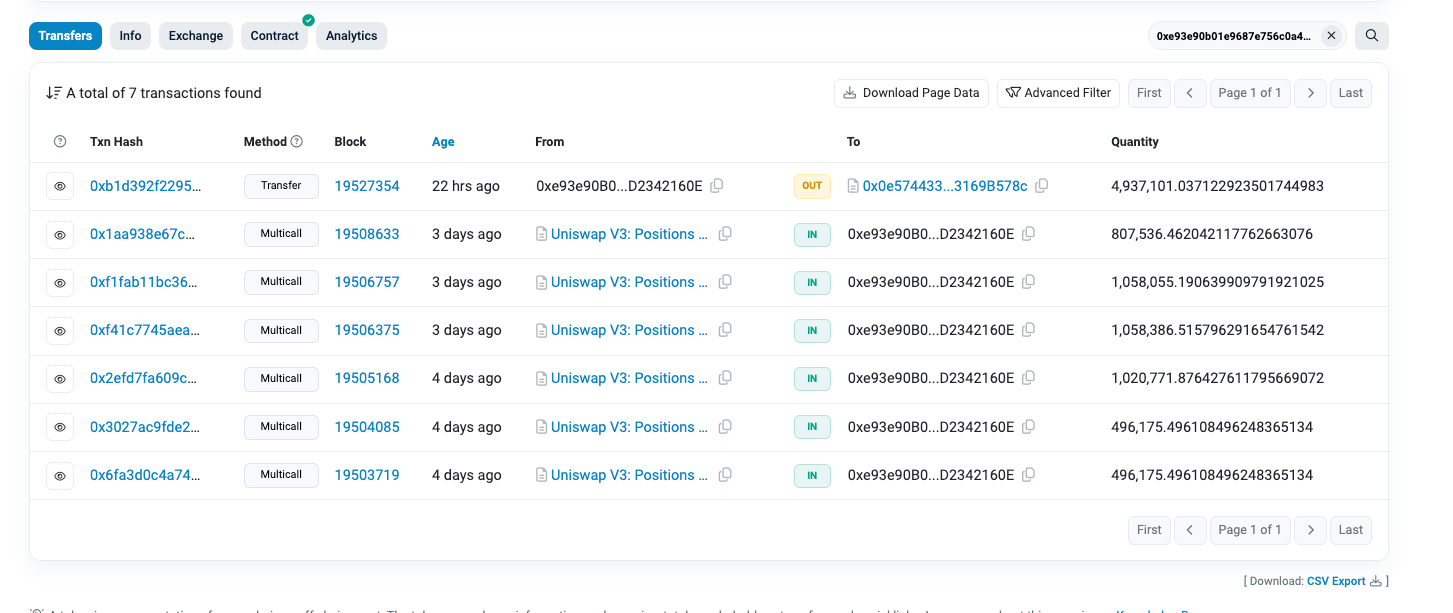Preview transaction 0x1aa938e67c with its eye icon
The height and width of the screenshot is (613, 1453).
60,234
